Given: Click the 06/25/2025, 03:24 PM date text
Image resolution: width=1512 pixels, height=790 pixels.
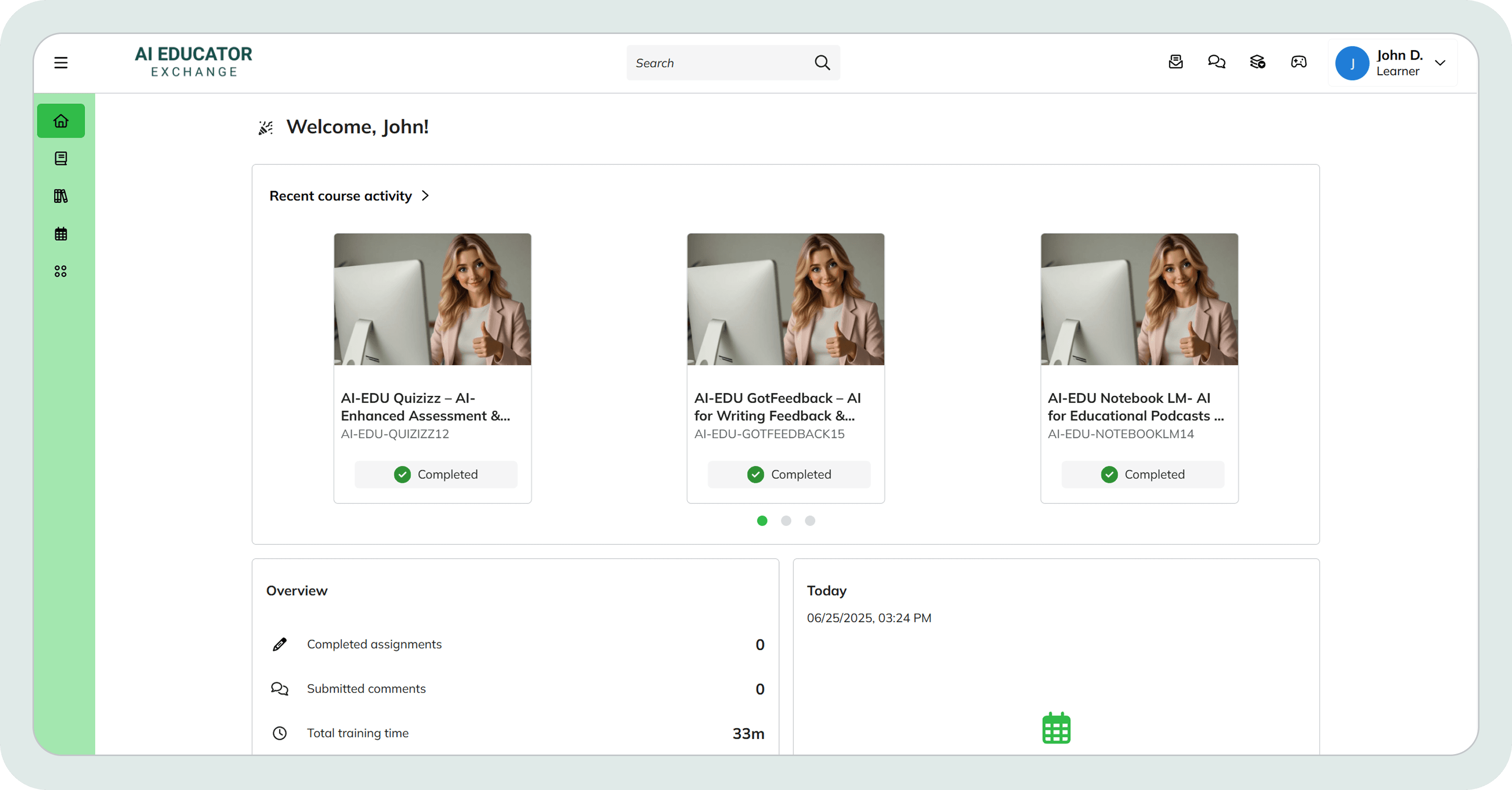Looking at the screenshot, I should [x=869, y=618].
